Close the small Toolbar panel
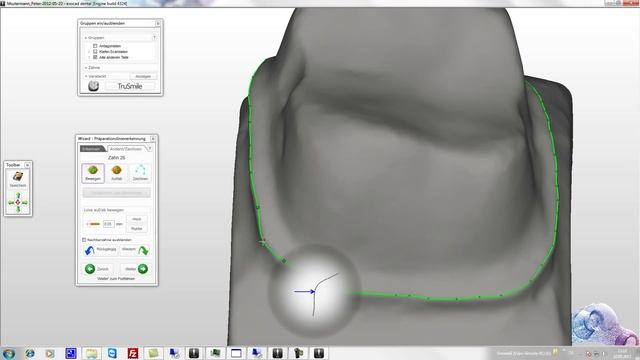The height and width of the screenshot is (360, 640). tap(27, 165)
